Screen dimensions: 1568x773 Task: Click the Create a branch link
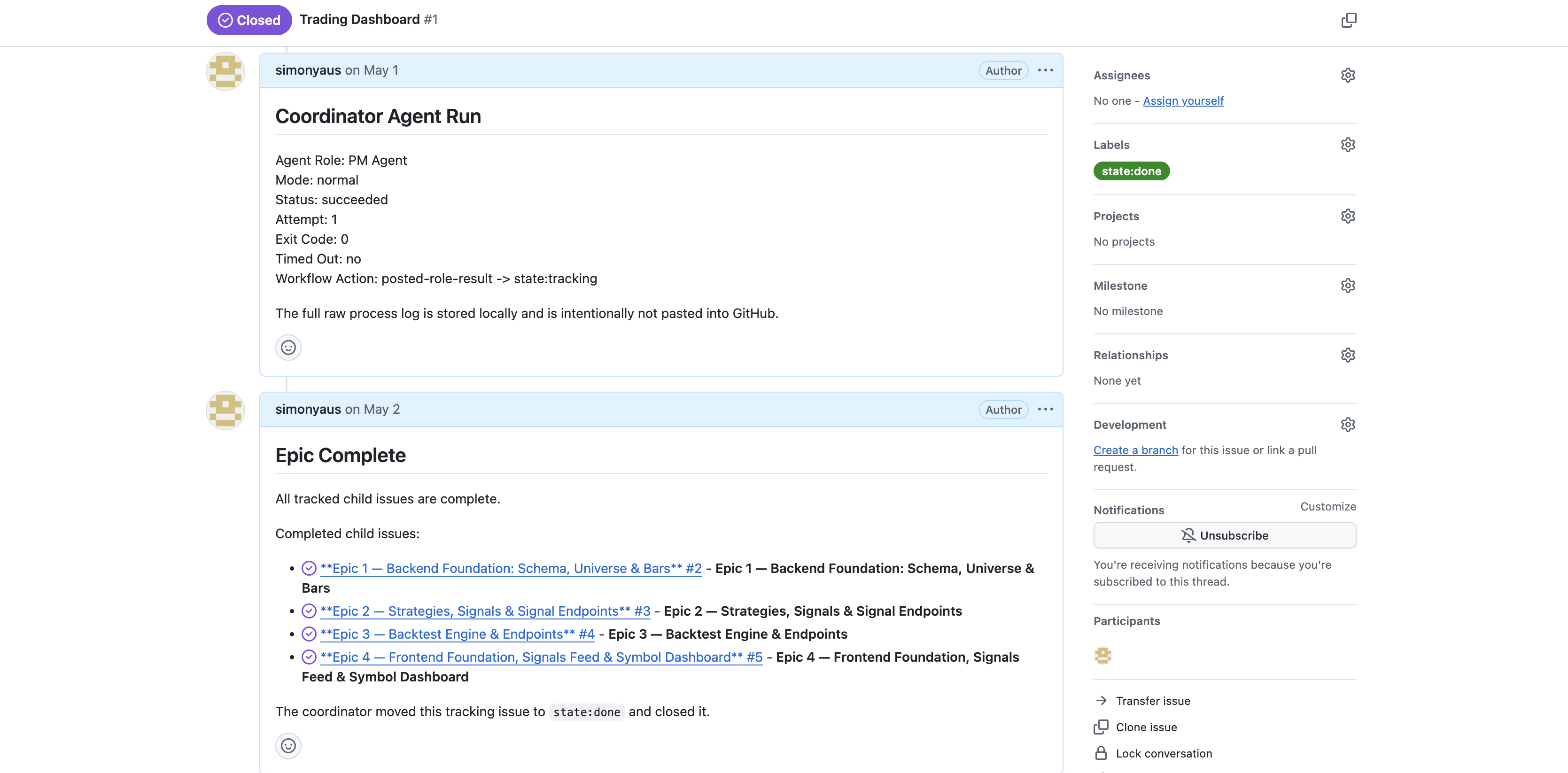[x=1135, y=450]
